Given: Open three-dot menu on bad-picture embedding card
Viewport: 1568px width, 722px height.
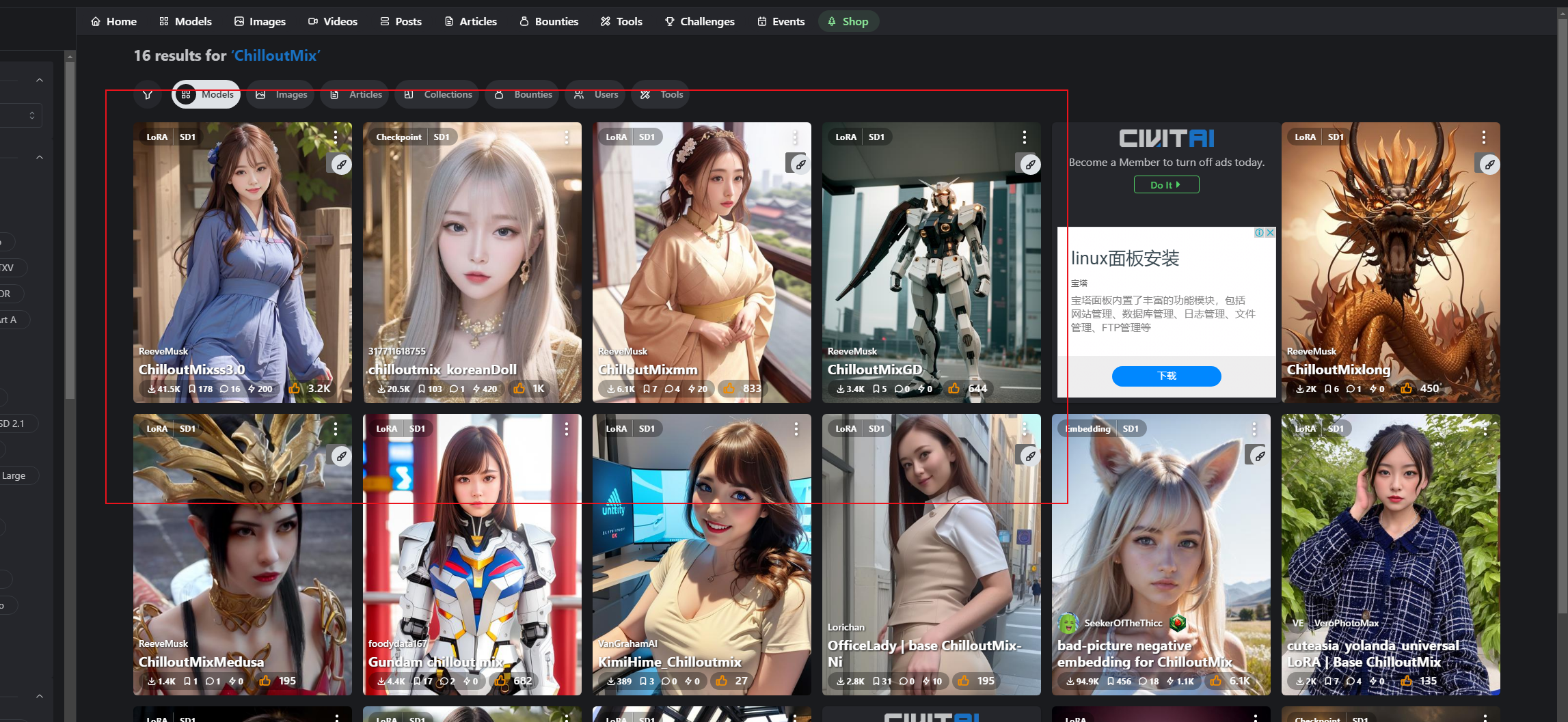Looking at the screenshot, I should pos(1254,429).
